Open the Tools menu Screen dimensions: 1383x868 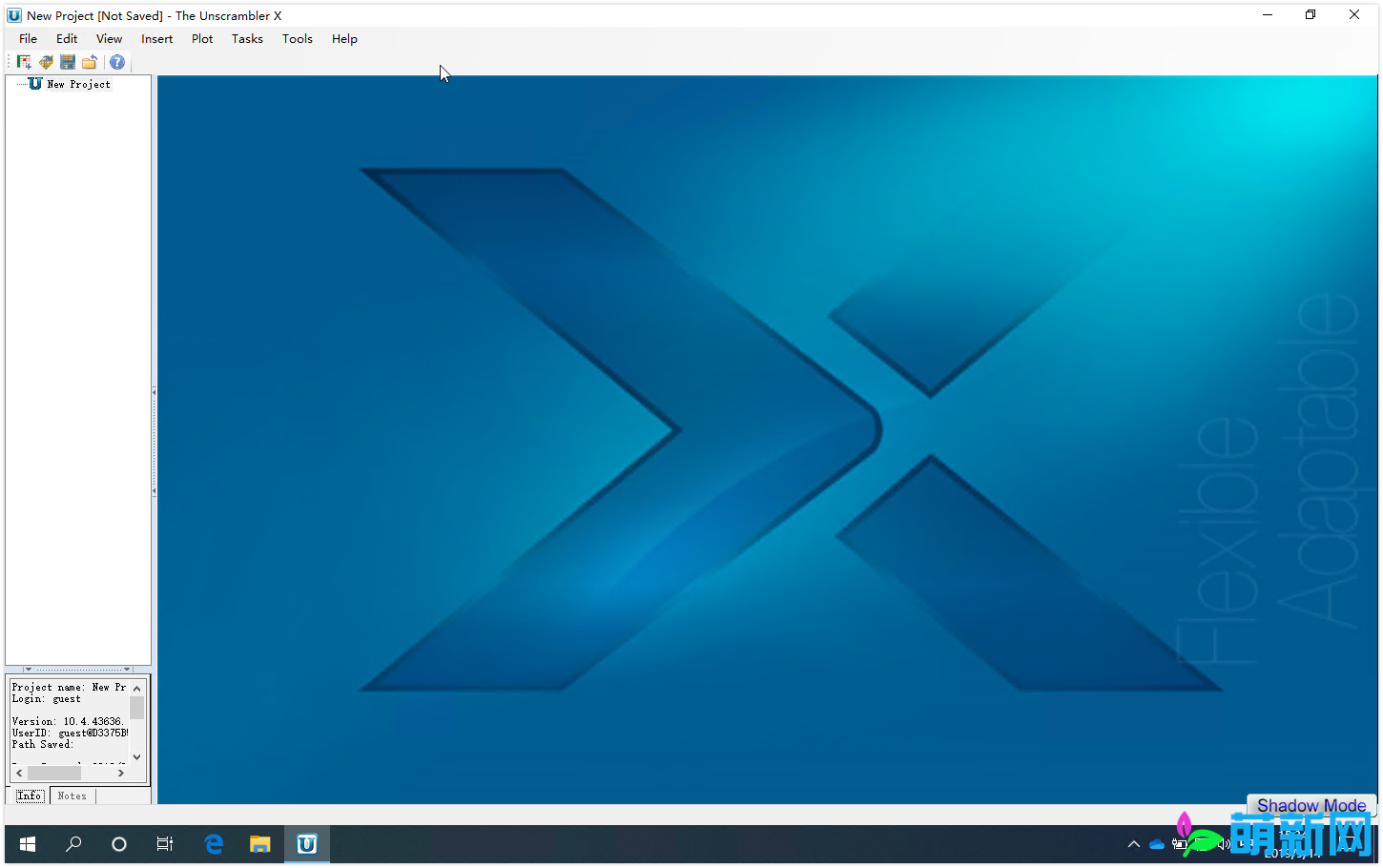[298, 39]
